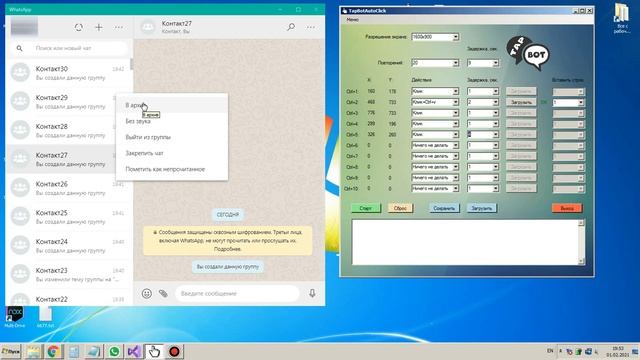Click the TAP BOT logo

point(528,53)
